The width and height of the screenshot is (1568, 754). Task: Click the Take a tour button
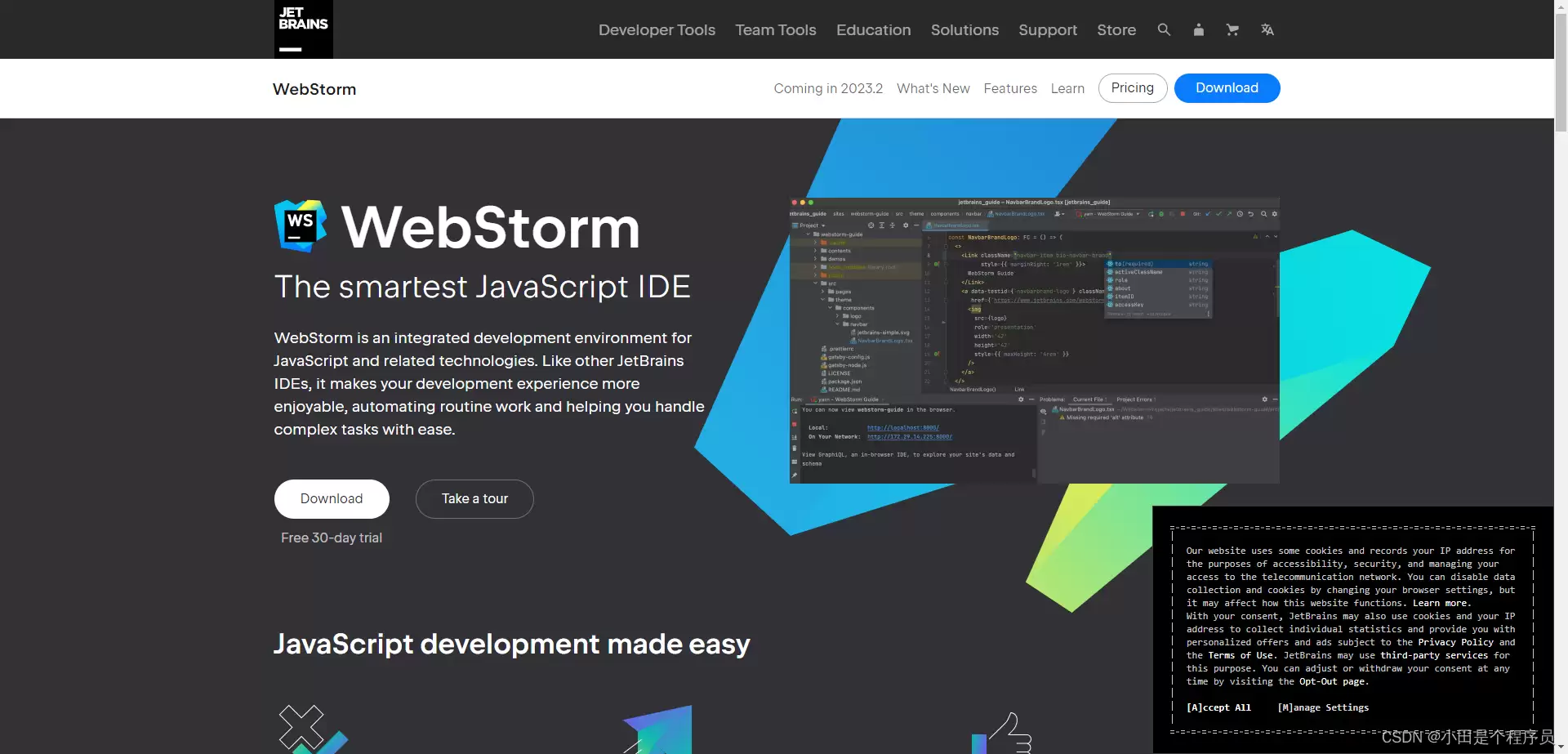[x=474, y=499]
